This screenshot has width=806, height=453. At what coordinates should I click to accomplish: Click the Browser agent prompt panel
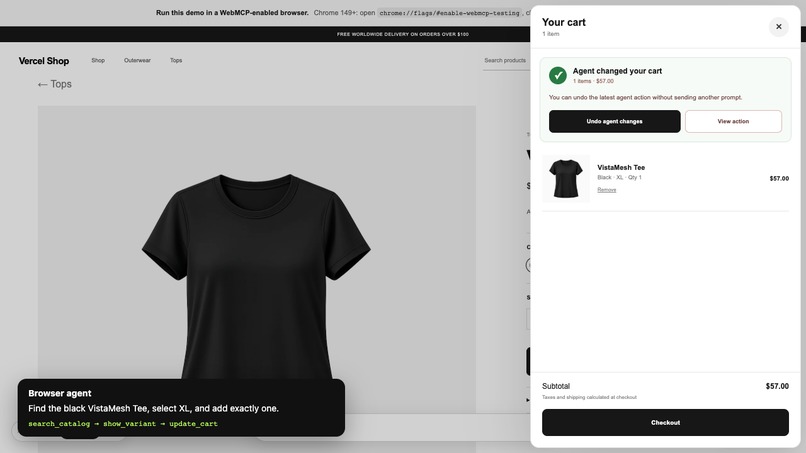pyautogui.click(x=181, y=408)
